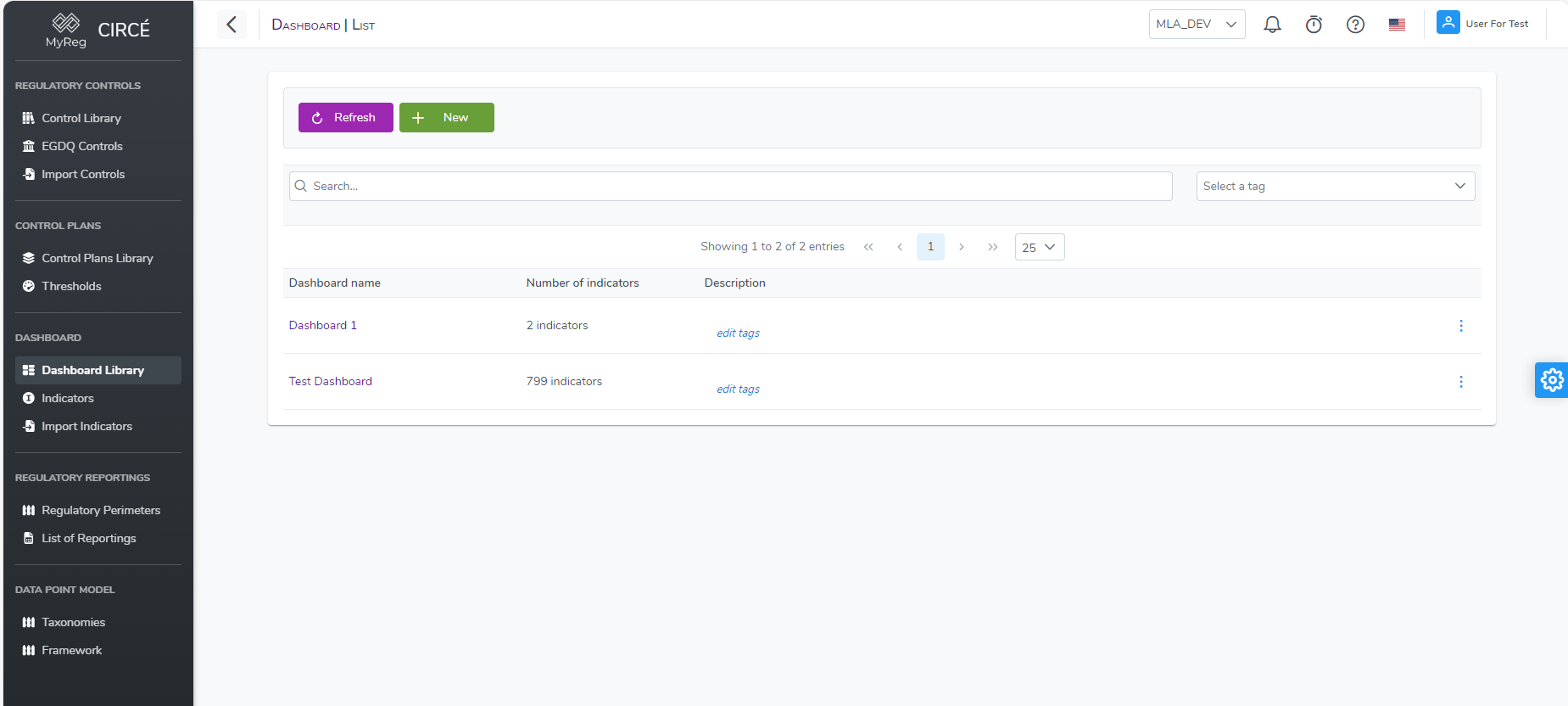1568x706 pixels.
Task: Select Dashboard Library in sidebar
Action: (98, 370)
